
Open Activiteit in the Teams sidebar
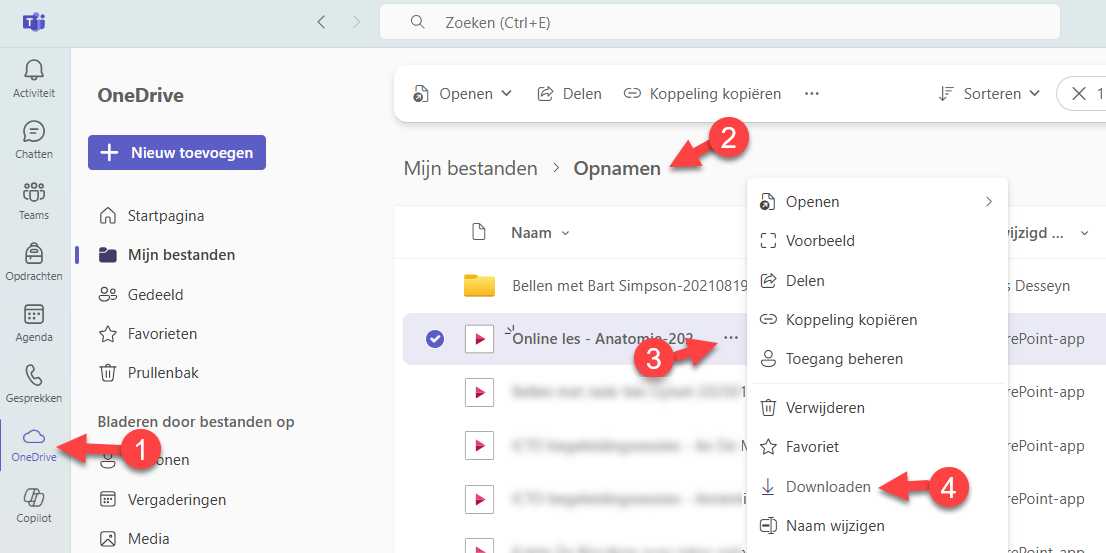(34, 79)
